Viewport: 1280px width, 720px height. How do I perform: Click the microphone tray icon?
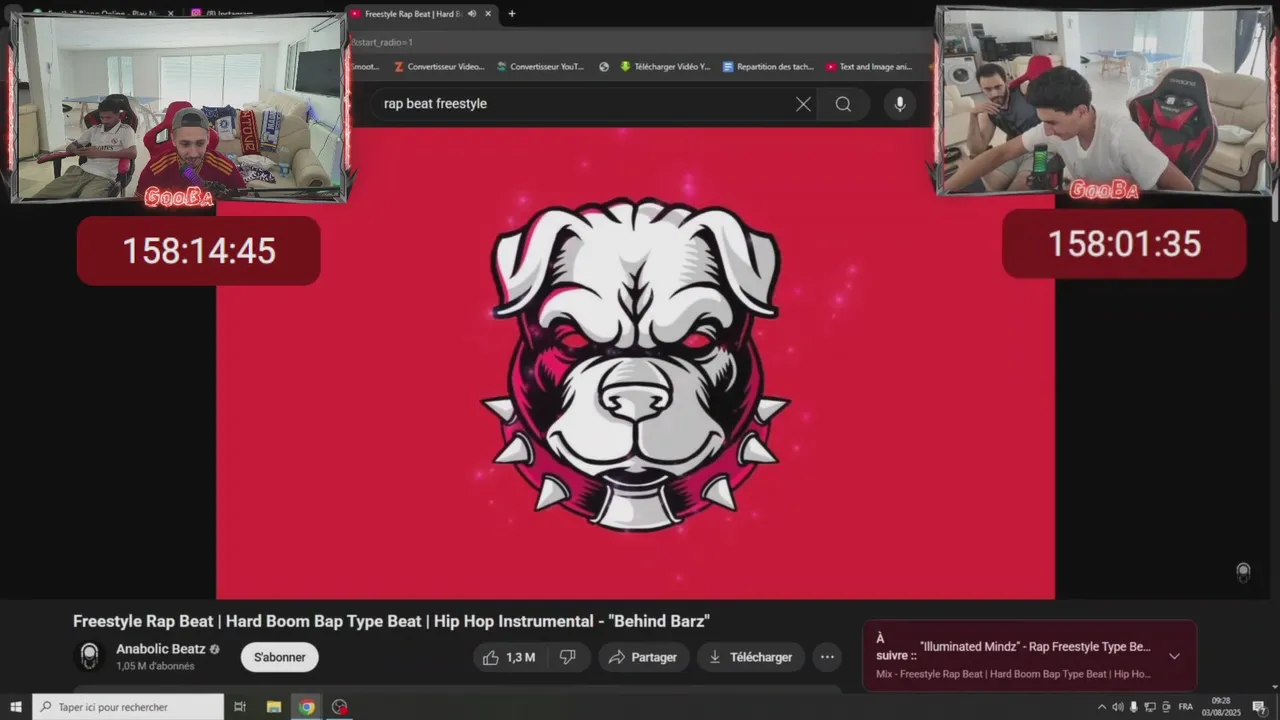pyautogui.click(x=1134, y=707)
